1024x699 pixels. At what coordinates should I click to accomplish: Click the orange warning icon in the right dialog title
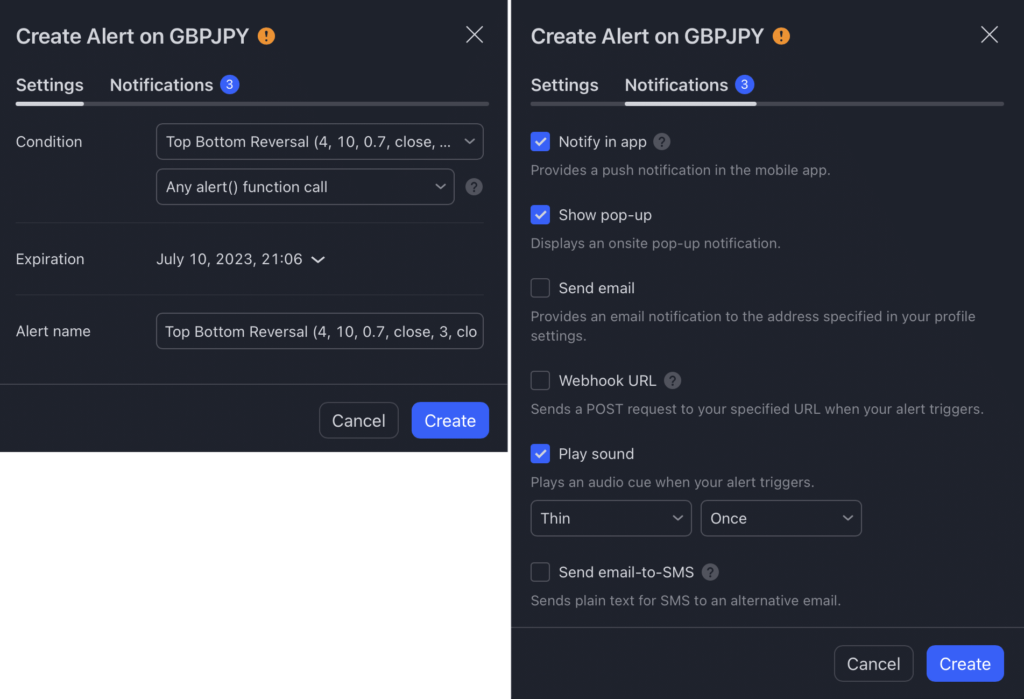tap(781, 36)
